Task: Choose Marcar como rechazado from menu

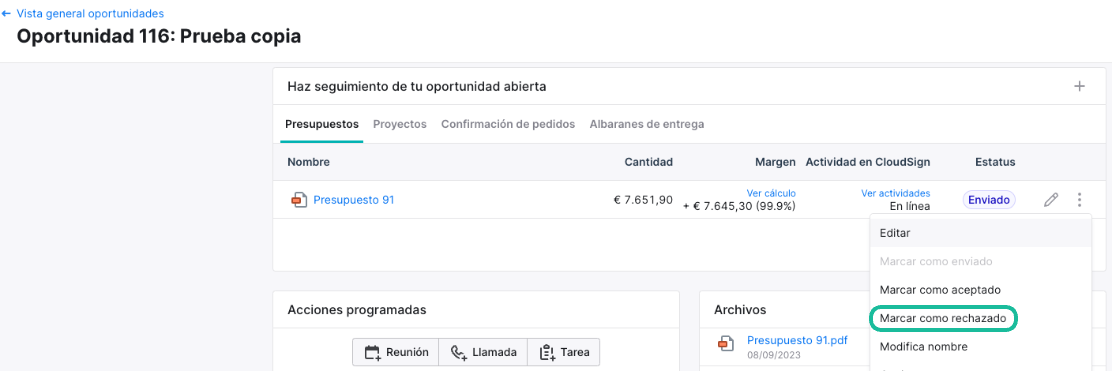Action: point(943,319)
